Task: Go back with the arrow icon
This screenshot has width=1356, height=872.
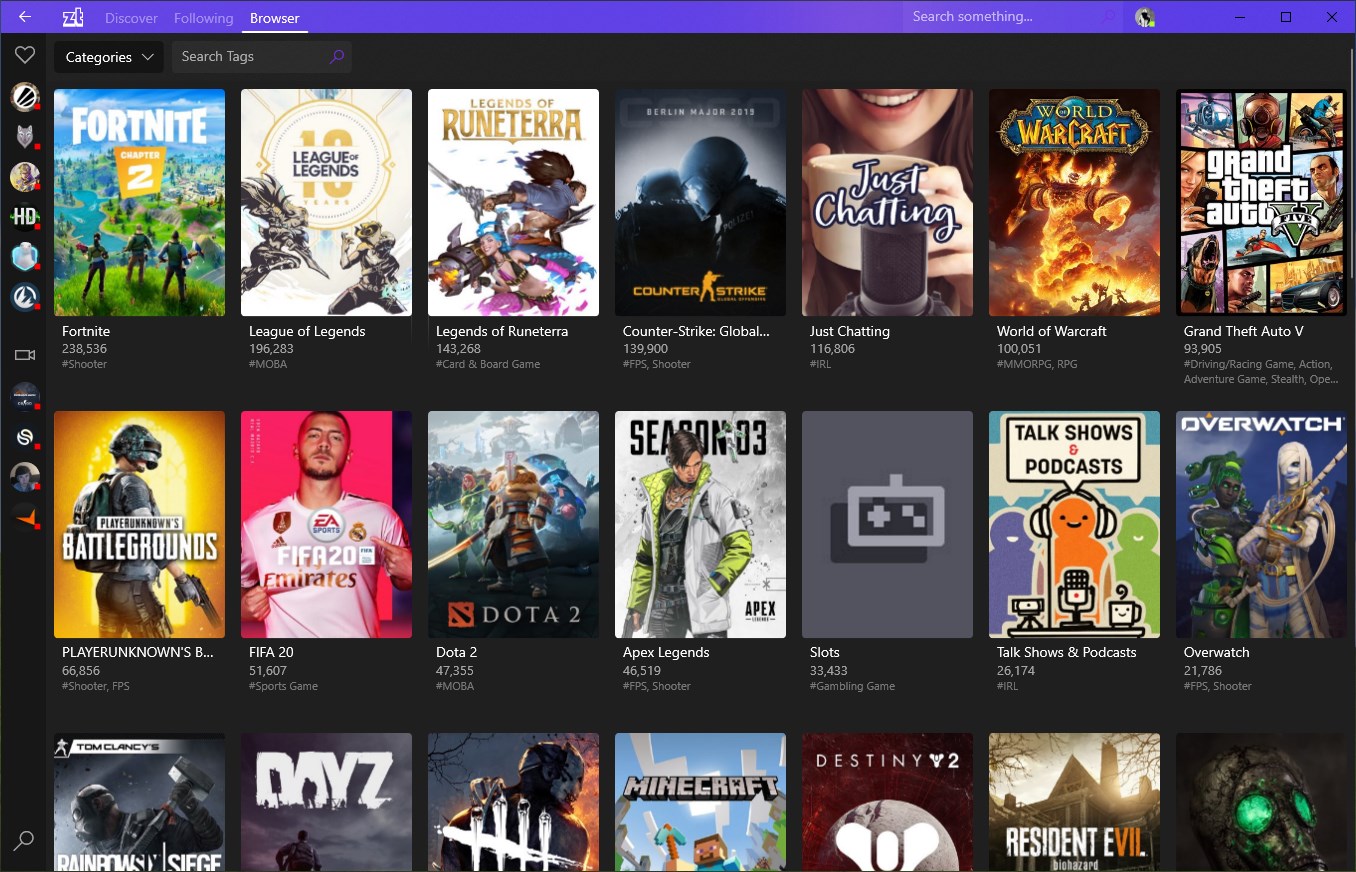Action: pyautogui.click(x=24, y=17)
